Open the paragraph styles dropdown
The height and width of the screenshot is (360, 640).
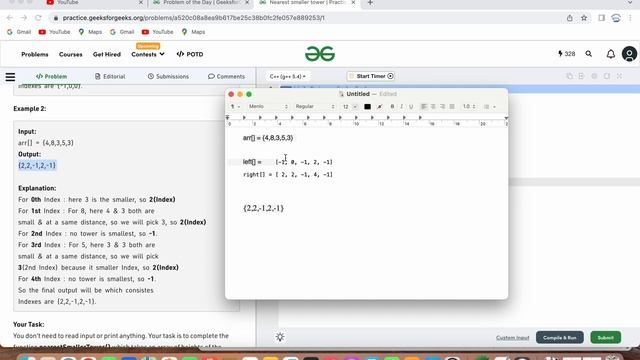[x=235, y=107]
